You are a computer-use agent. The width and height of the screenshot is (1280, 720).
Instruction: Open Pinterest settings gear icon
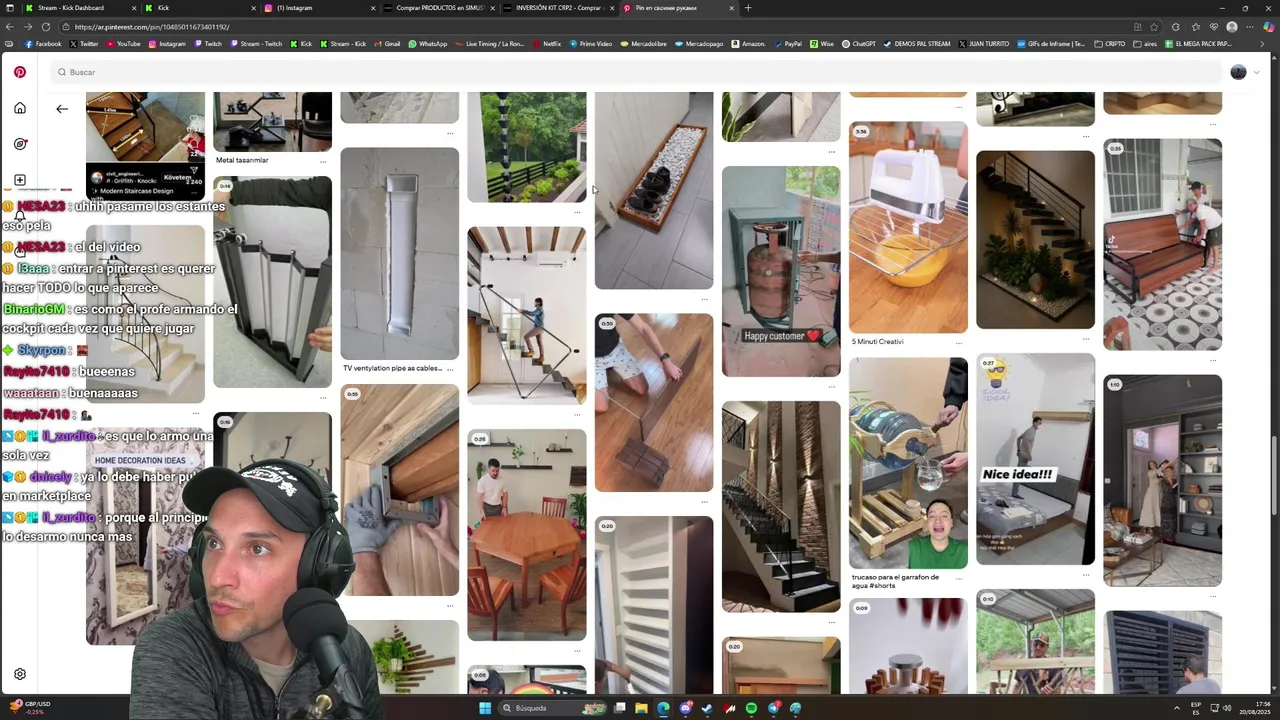tap(20, 674)
